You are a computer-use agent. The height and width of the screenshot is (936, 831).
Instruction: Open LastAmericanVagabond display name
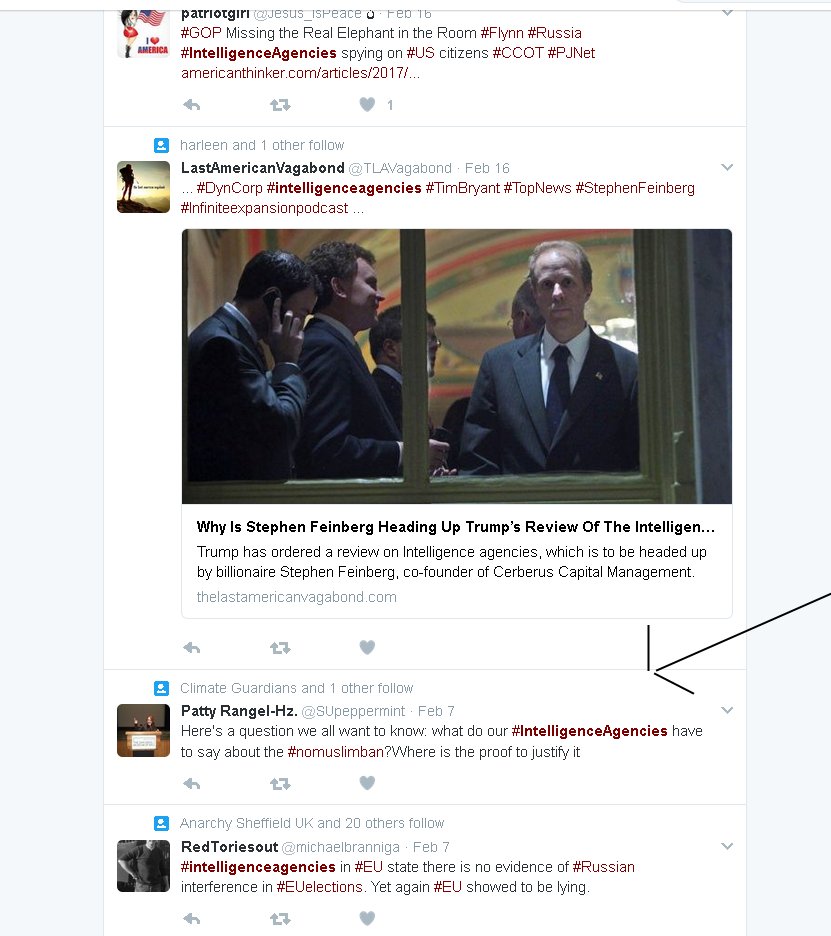[x=263, y=168]
